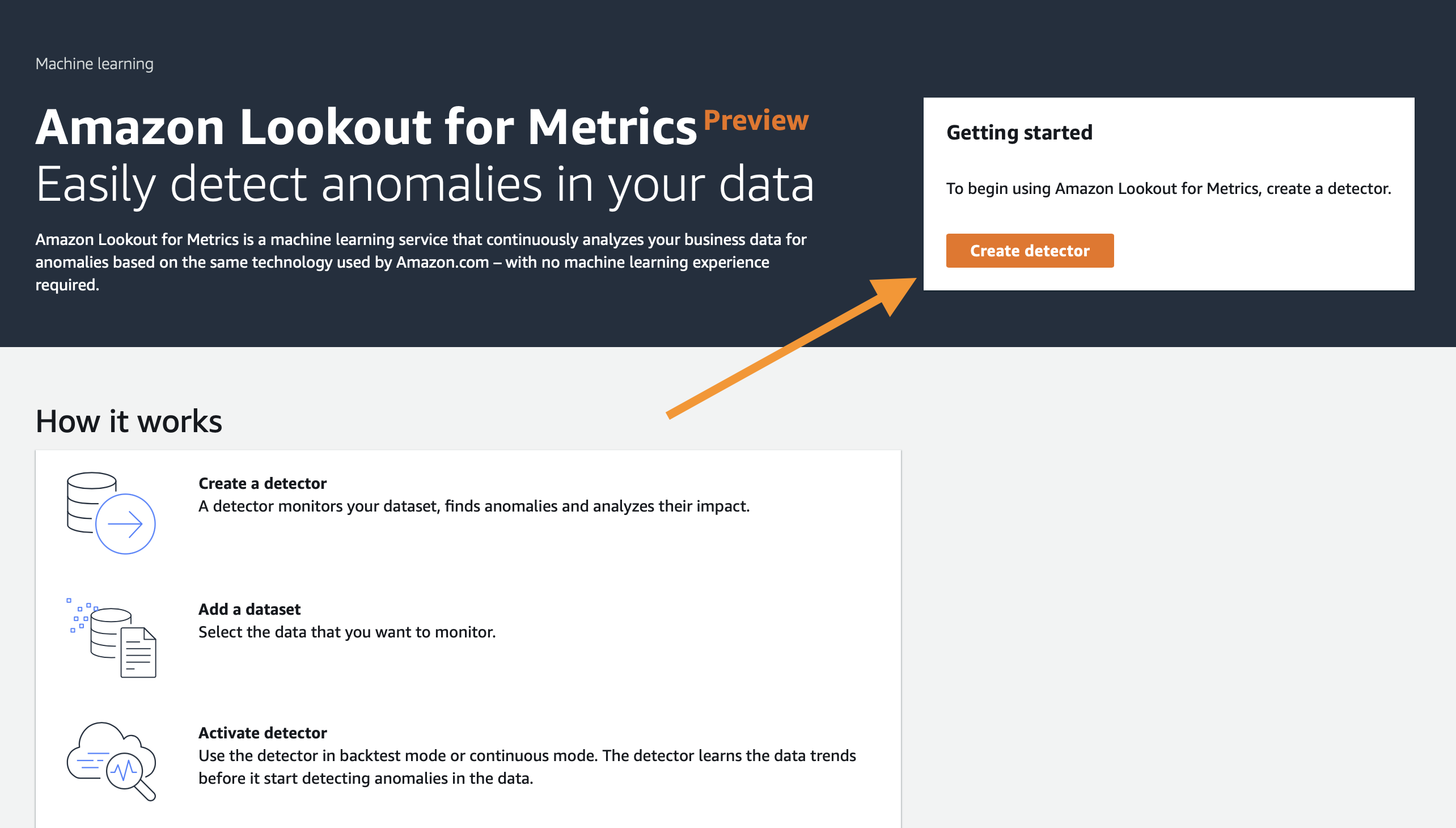The height and width of the screenshot is (828, 1456).
Task: Click the service description paragraph mentioning Amazon.com
Action: 421,262
